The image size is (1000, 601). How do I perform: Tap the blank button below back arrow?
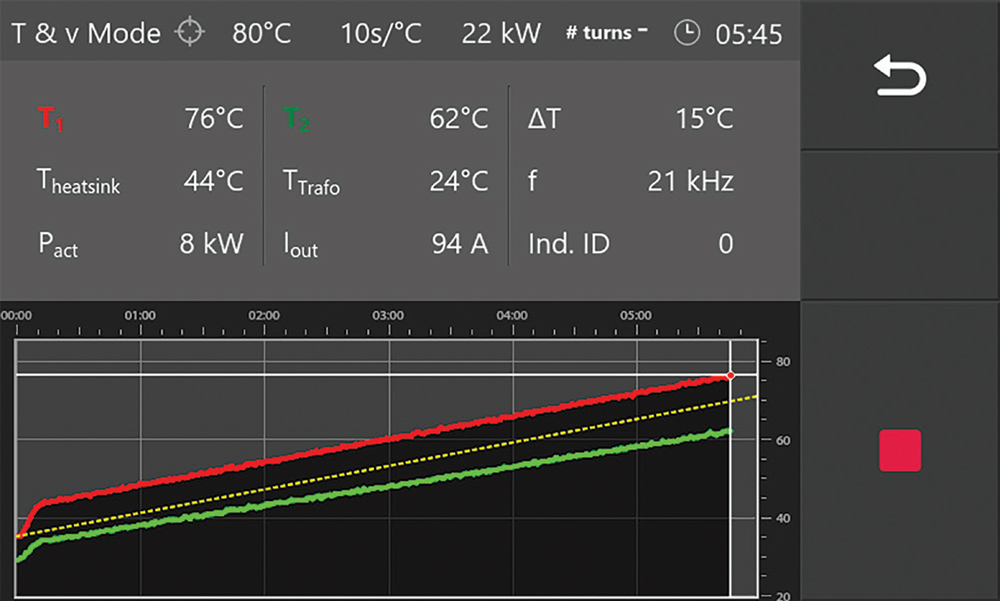click(x=901, y=226)
